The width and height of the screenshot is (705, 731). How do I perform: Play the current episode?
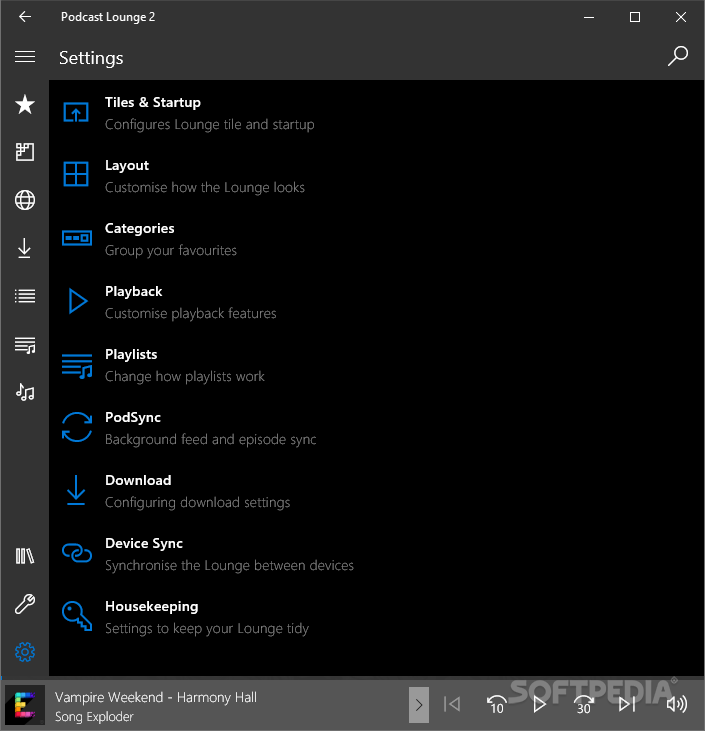(x=539, y=704)
